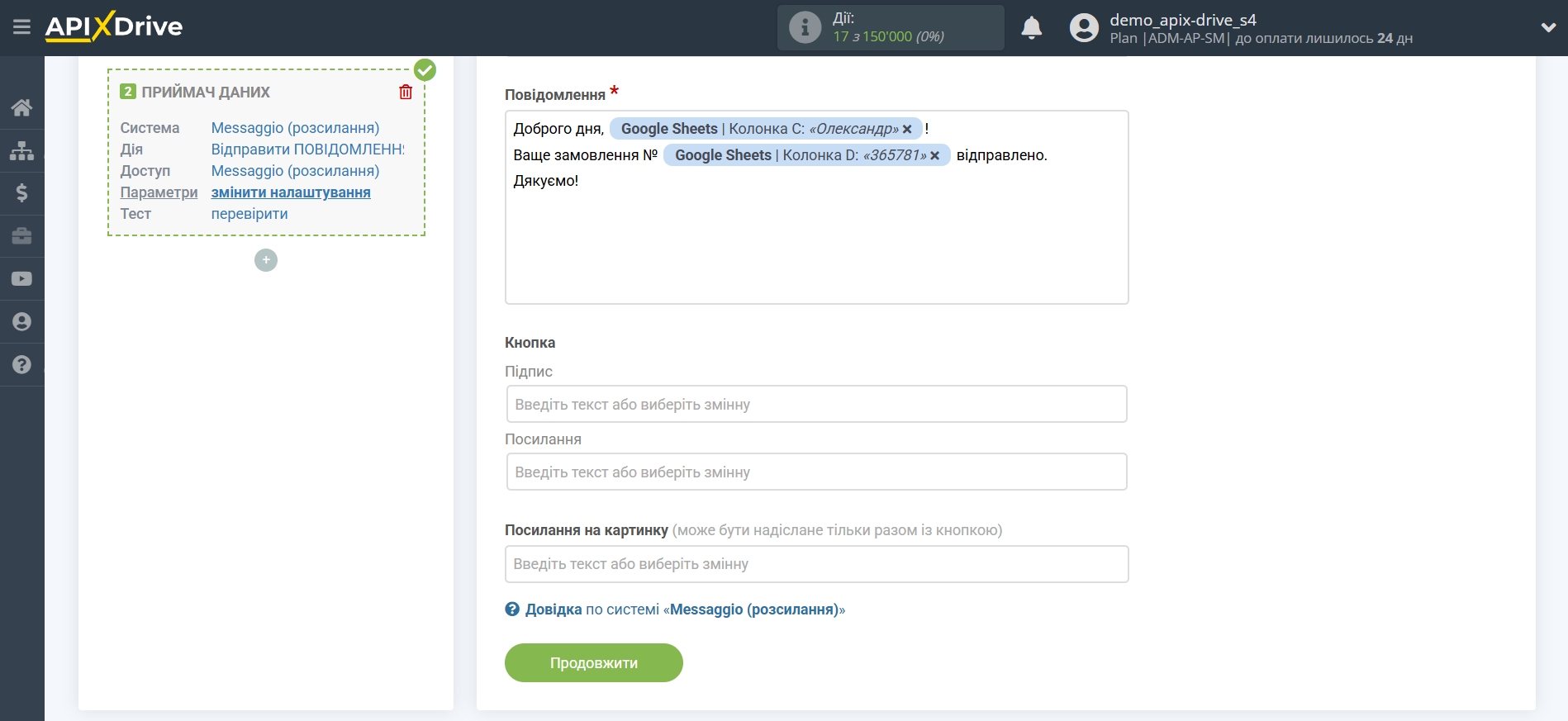Screen dimensions: 1568x721
Task: Open the help question mark sidebar icon
Action: (22, 365)
